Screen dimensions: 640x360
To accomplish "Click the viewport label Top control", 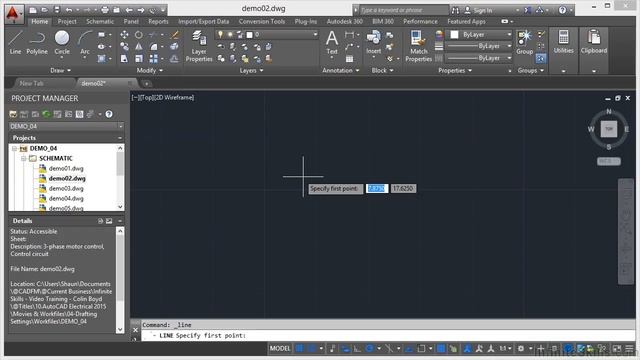I will 147,98.
